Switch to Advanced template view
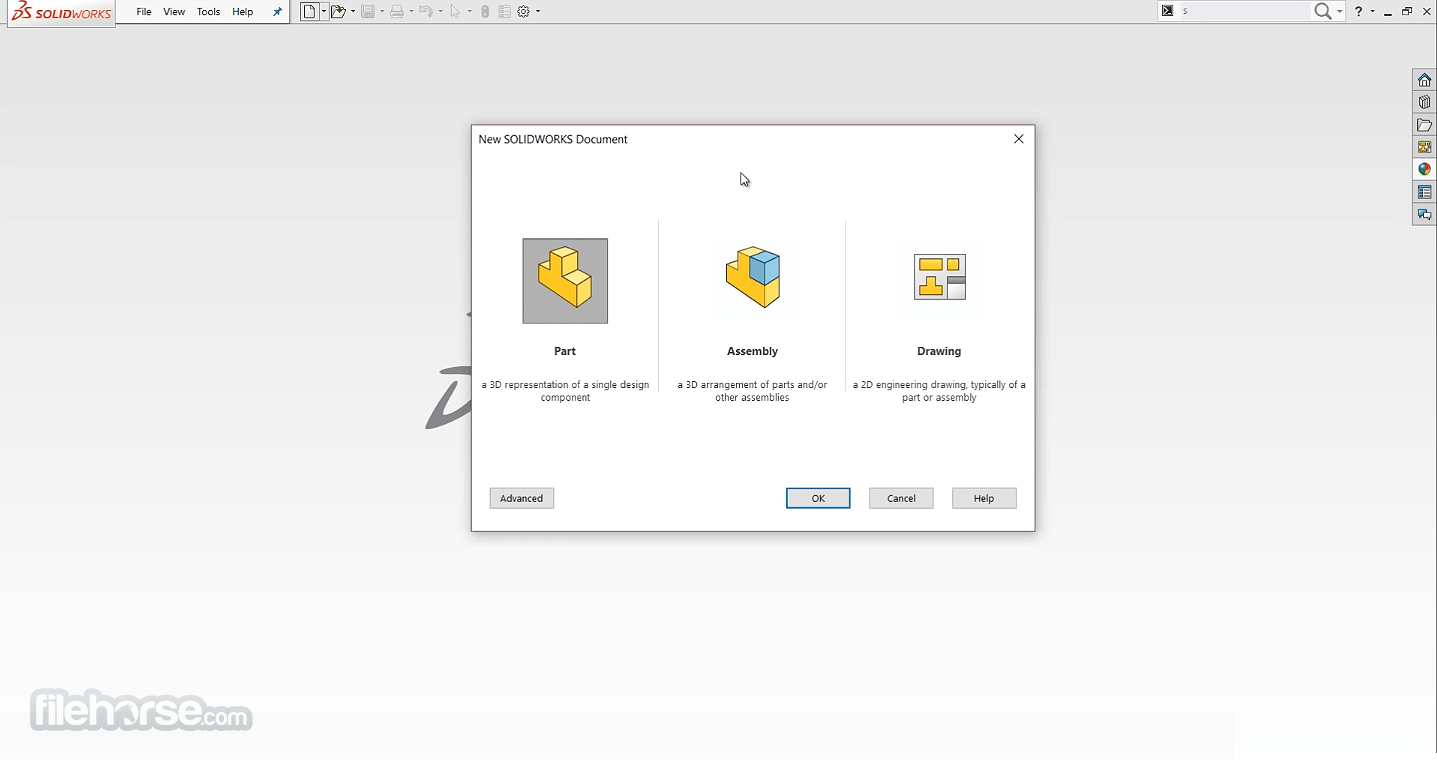 pos(522,498)
